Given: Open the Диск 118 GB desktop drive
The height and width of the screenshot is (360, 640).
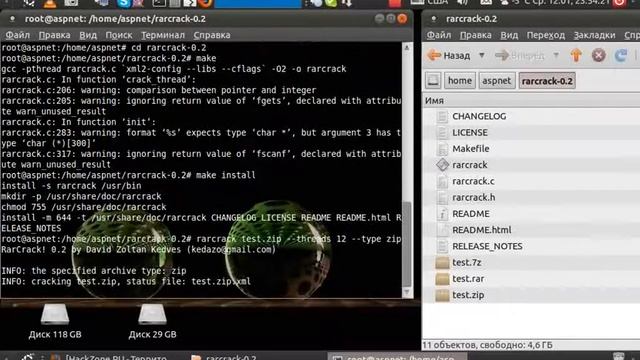Looking at the screenshot, I should (x=55, y=321).
